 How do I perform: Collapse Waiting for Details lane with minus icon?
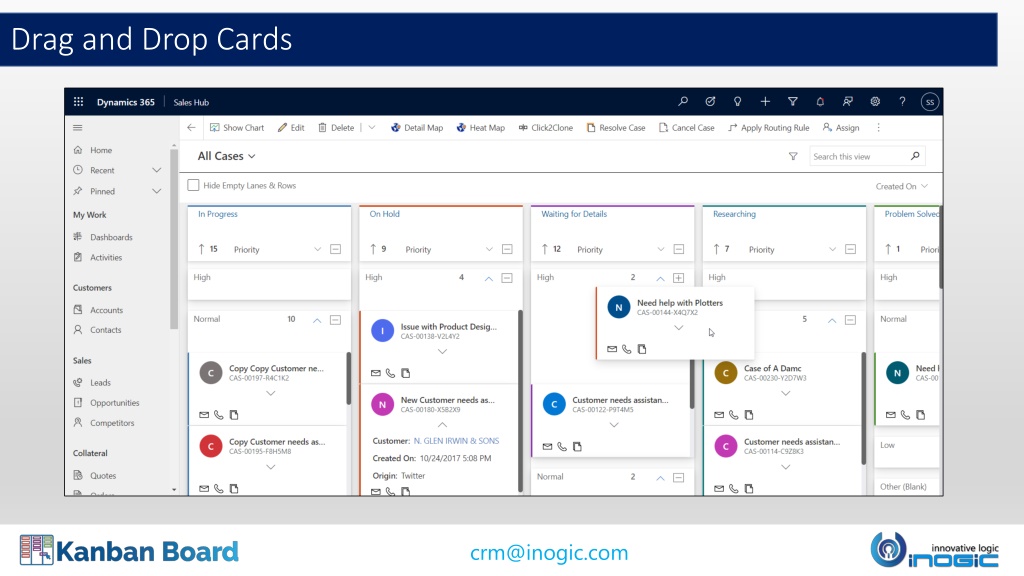pyautogui.click(x=679, y=249)
